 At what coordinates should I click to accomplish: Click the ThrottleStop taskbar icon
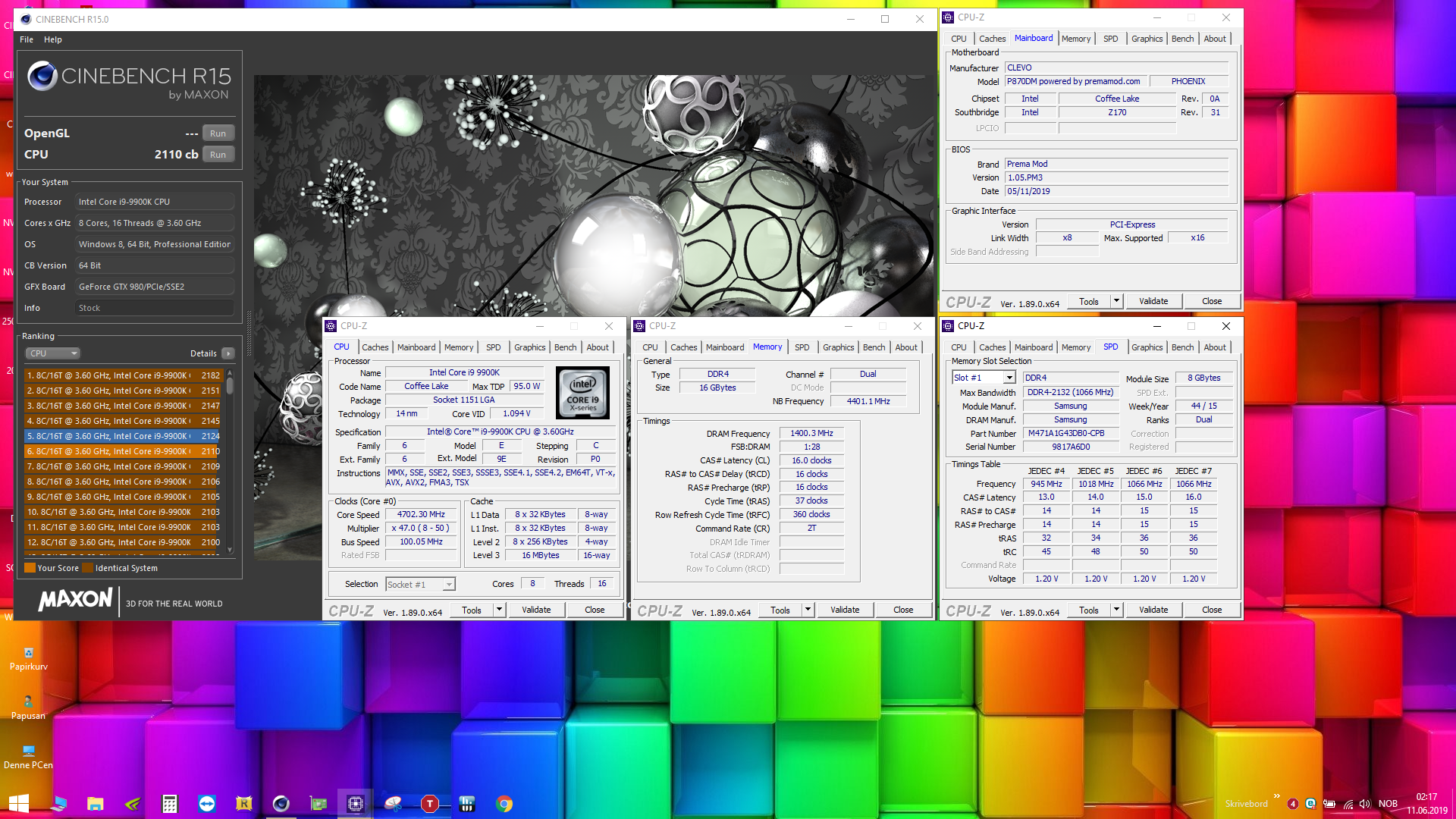pos(430,804)
